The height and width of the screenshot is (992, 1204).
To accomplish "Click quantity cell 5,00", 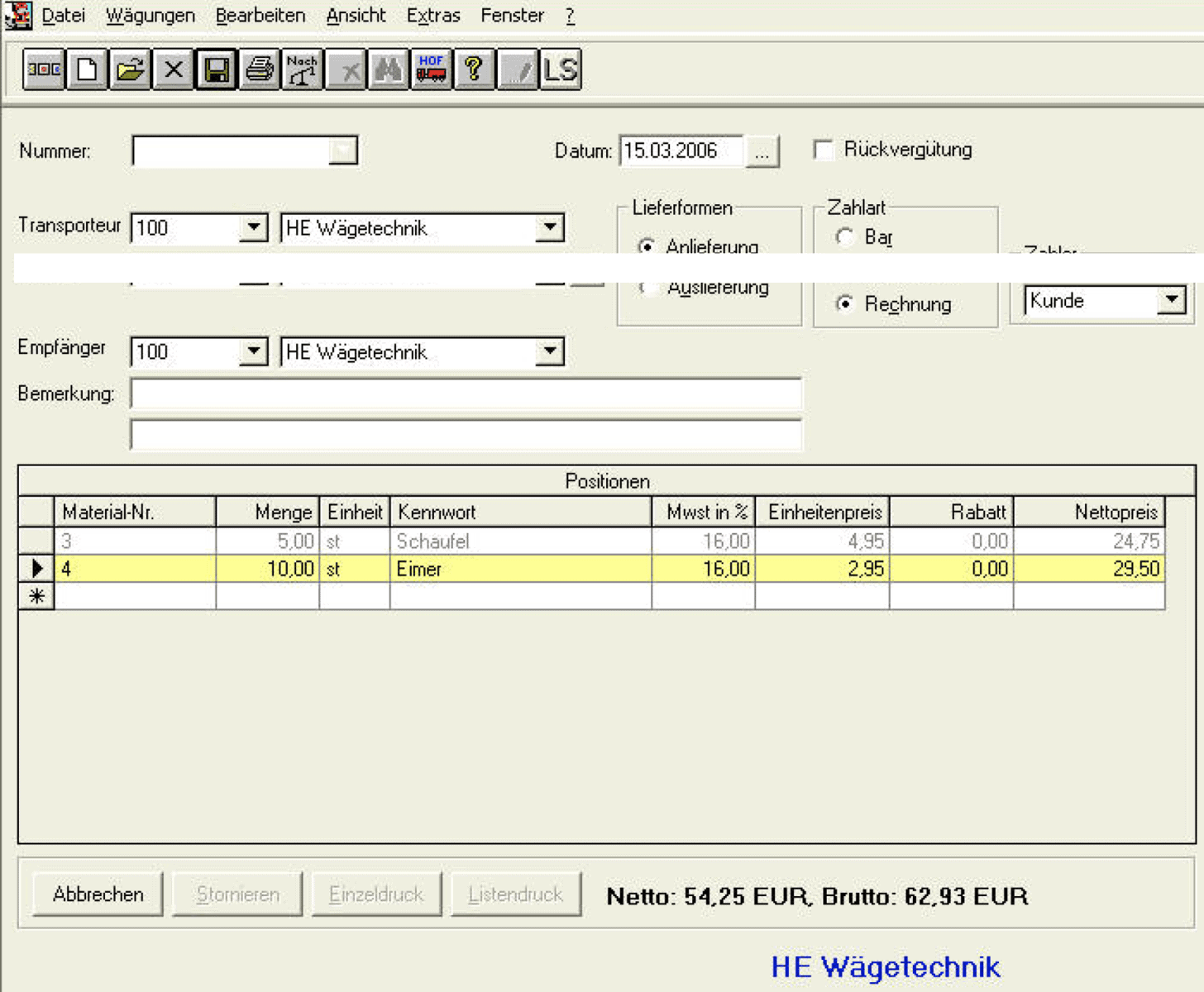I will [268, 541].
